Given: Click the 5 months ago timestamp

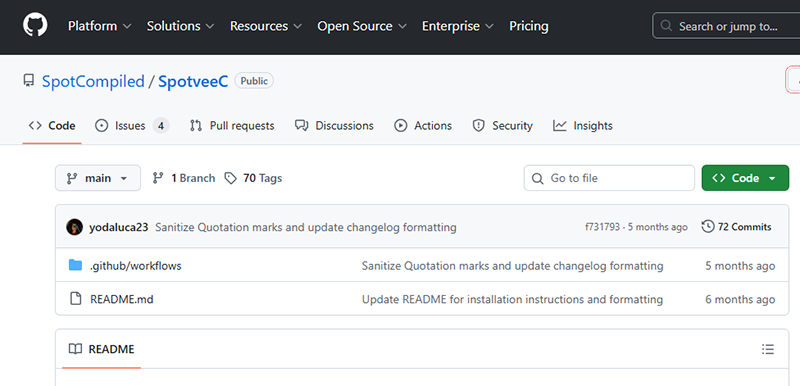Looking at the screenshot, I should coord(740,266).
